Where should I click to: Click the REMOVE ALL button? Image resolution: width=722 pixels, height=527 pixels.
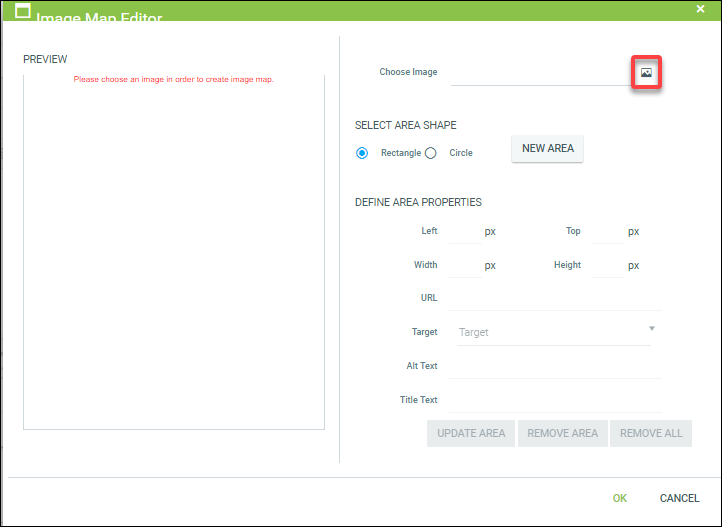point(651,433)
